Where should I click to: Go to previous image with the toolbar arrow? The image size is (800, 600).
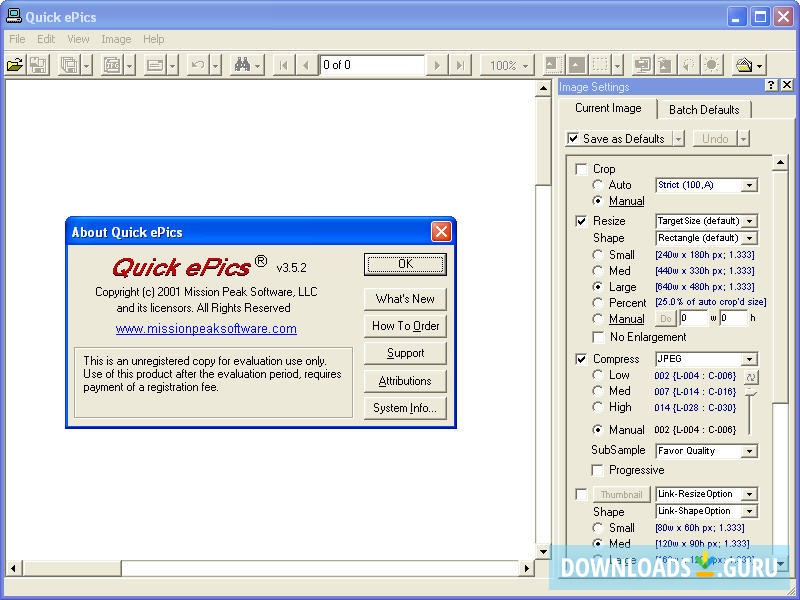pos(306,65)
